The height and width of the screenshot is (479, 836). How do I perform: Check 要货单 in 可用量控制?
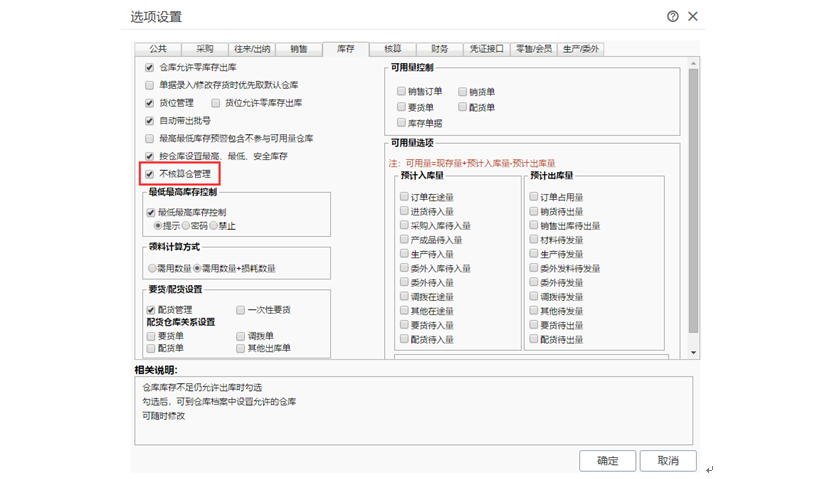click(x=401, y=107)
